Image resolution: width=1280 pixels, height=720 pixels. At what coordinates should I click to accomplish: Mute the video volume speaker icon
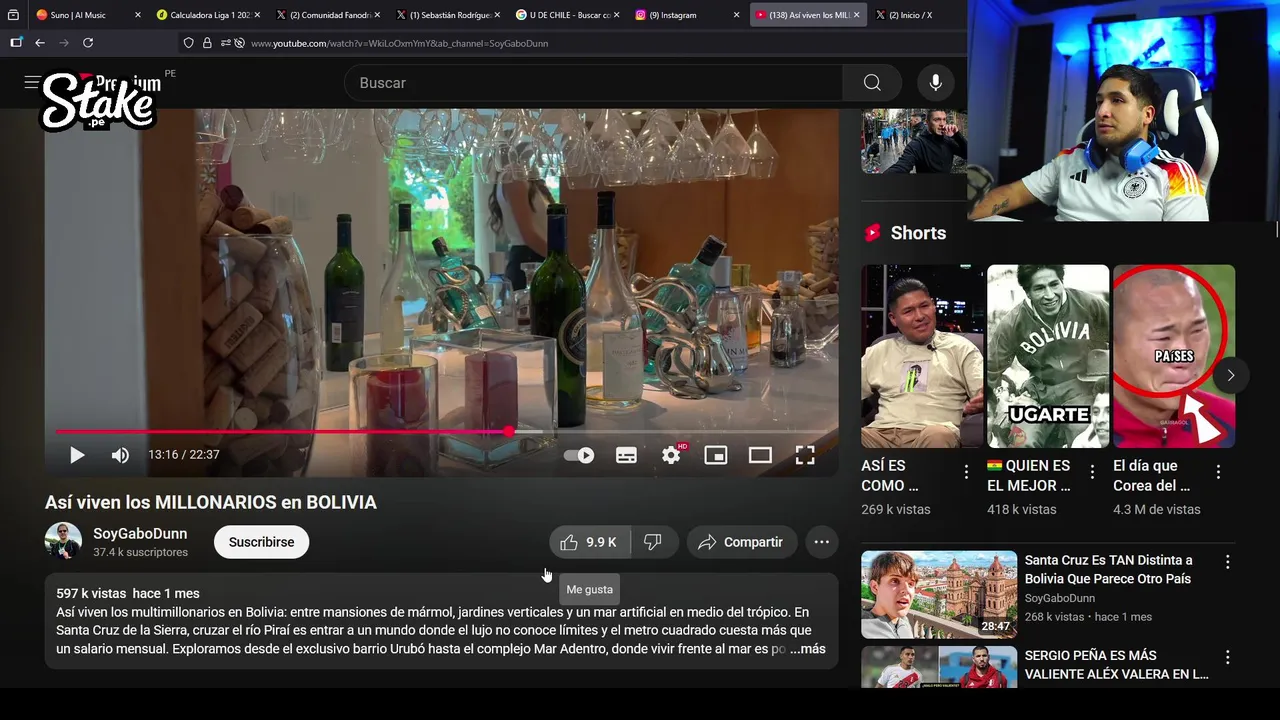120,455
